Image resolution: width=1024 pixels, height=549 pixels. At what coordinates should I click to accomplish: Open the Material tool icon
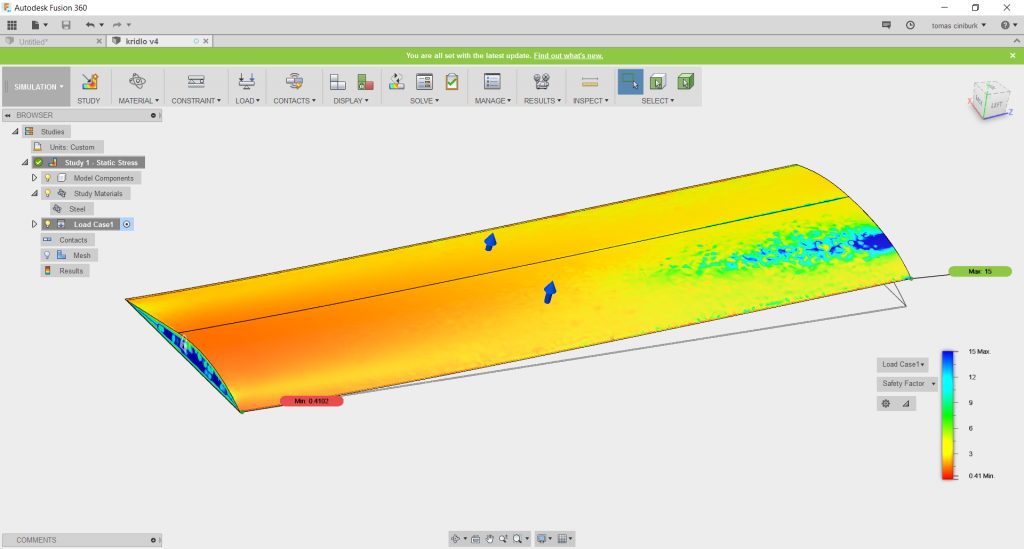(x=138, y=82)
